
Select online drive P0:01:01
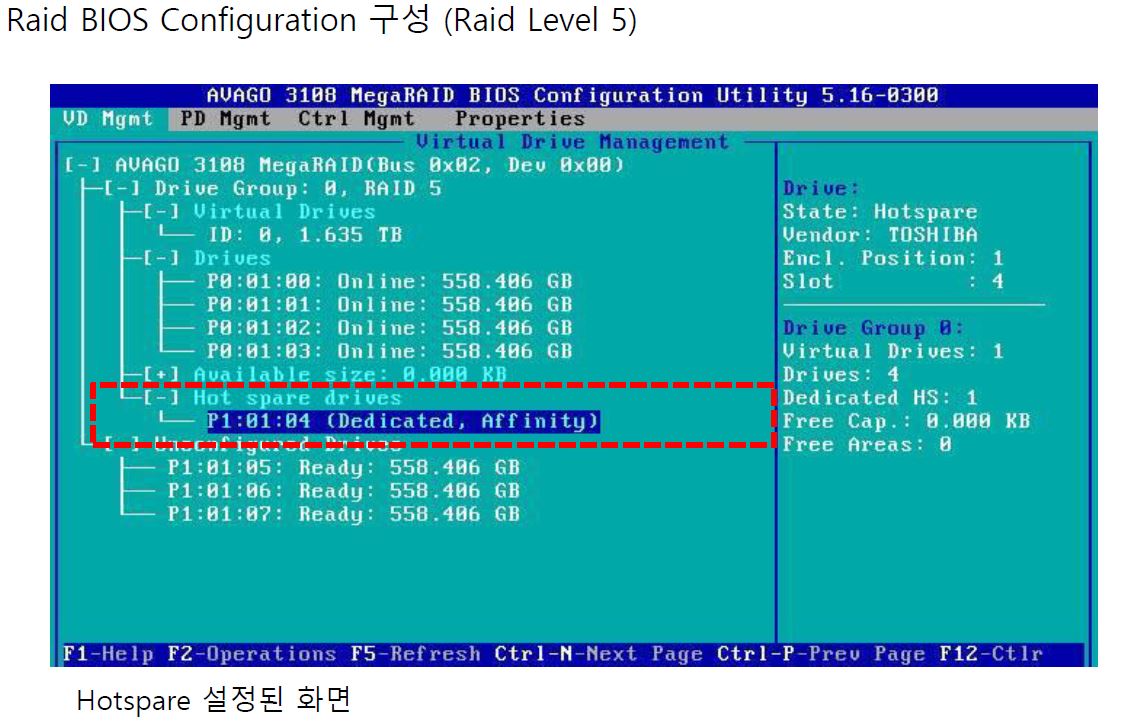[x=389, y=305]
